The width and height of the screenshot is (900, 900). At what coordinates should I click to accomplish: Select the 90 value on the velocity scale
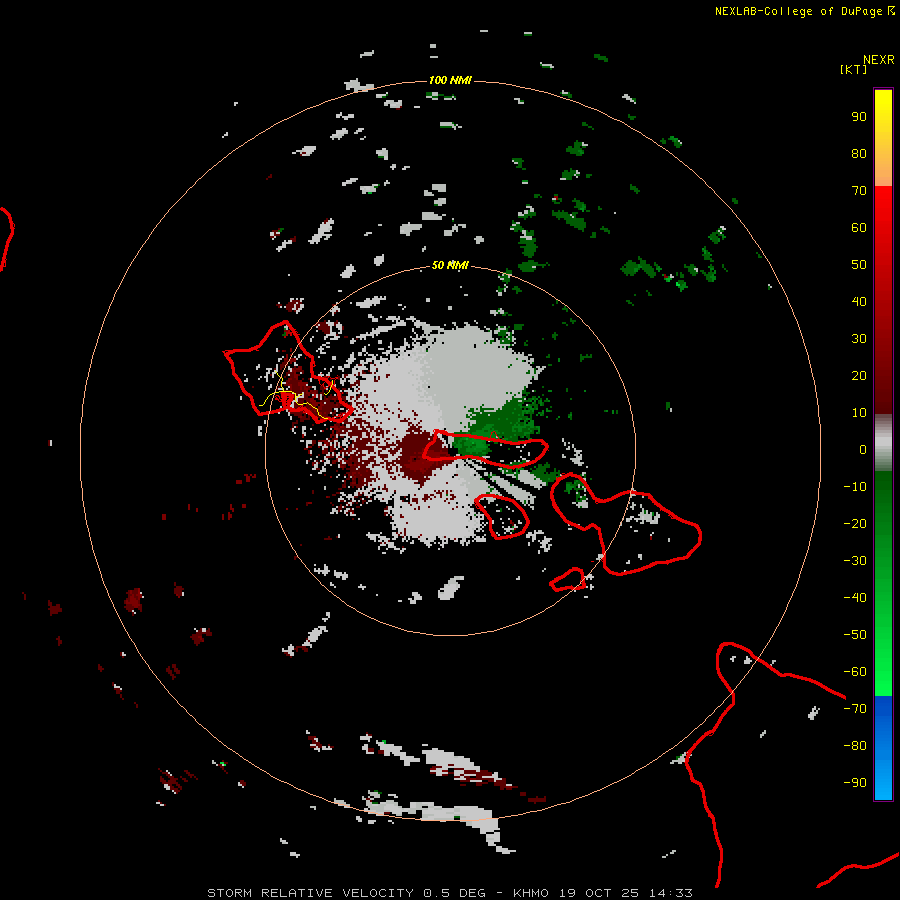tap(859, 117)
